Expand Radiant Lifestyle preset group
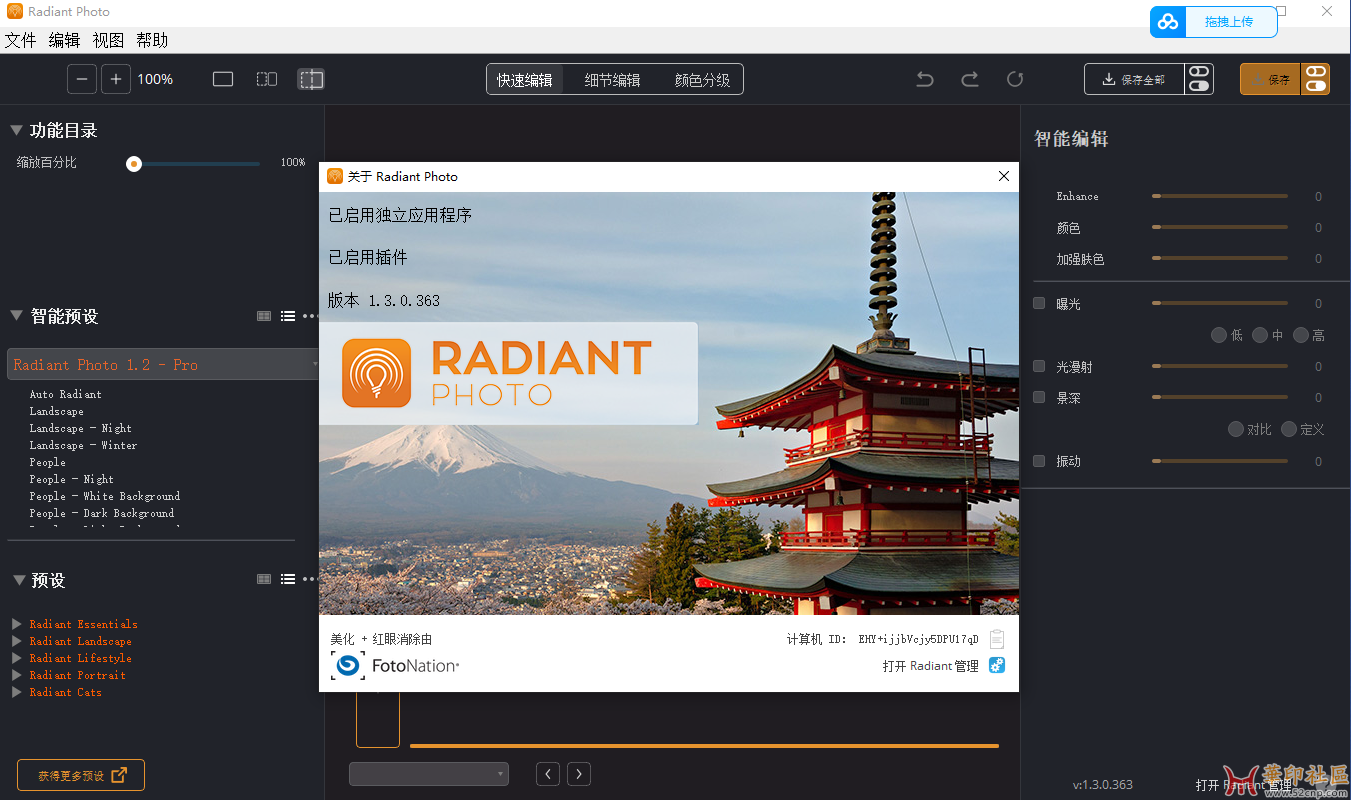1351x800 pixels. (17, 658)
